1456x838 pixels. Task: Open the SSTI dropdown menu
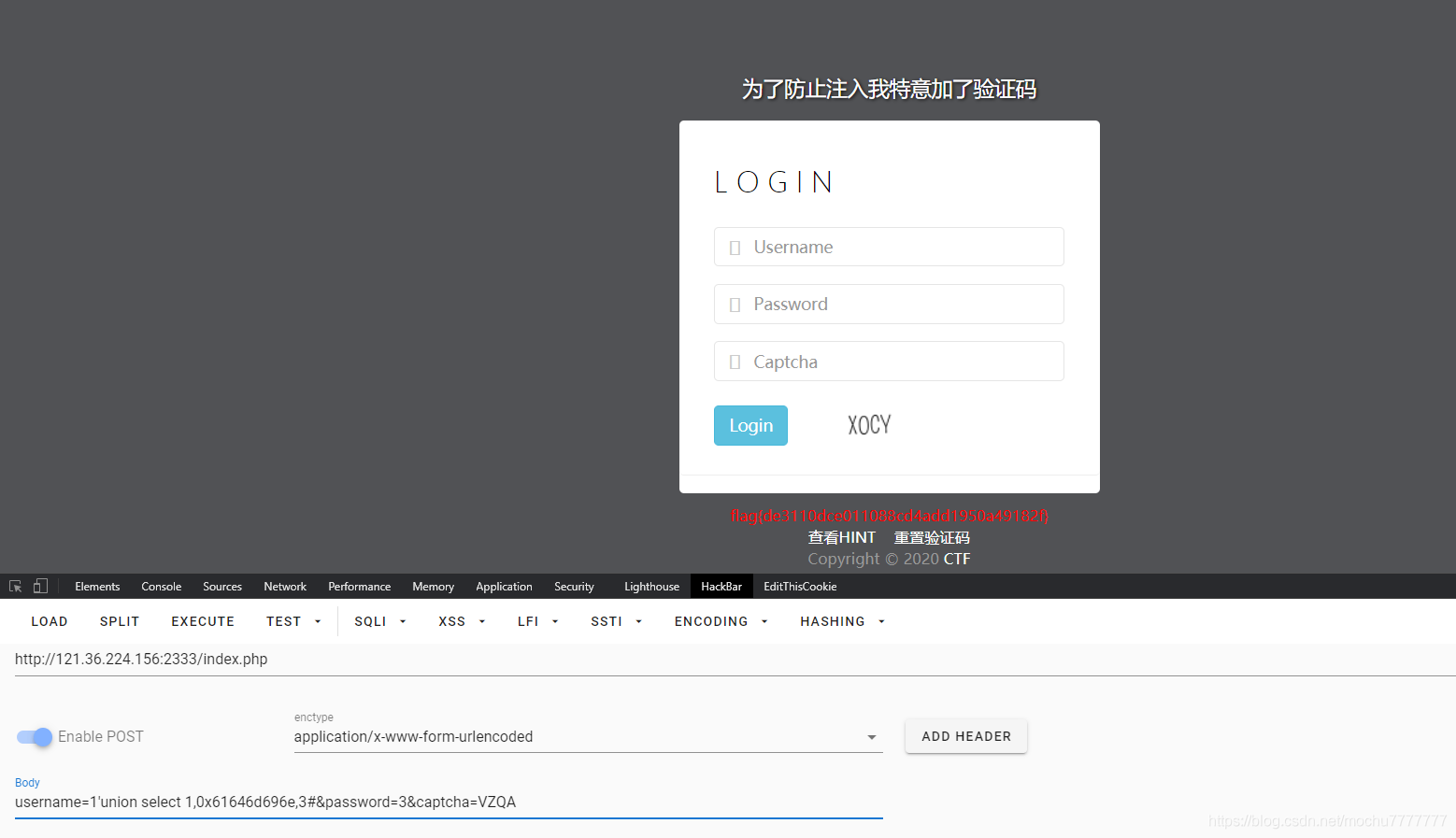[616, 621]
